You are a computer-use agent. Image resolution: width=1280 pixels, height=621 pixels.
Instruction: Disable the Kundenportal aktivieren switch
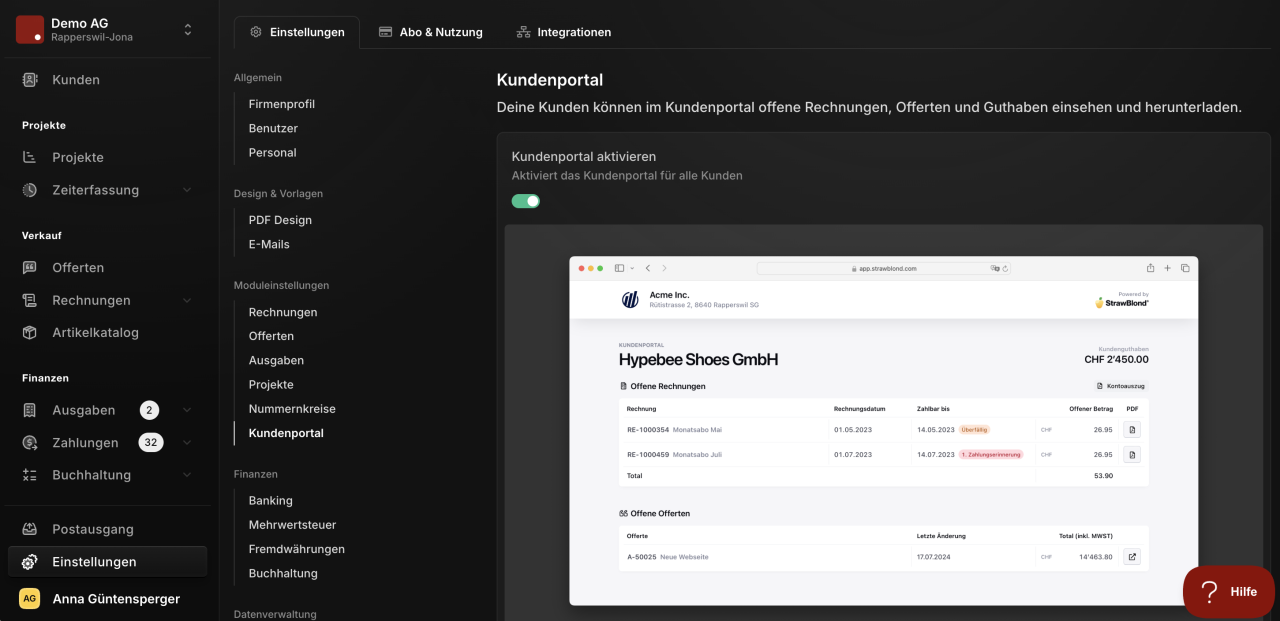tap(526, 201)
